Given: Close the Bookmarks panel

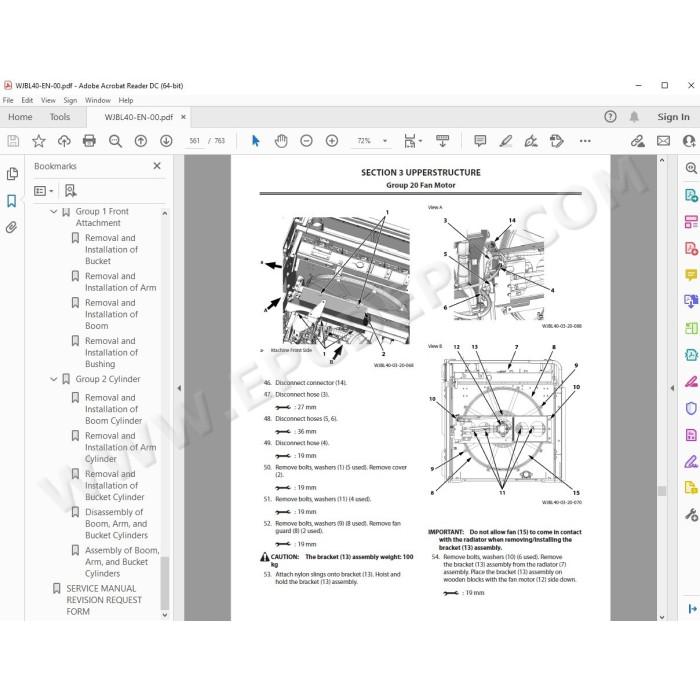Looking at the screenshot, I should point(157,166).
